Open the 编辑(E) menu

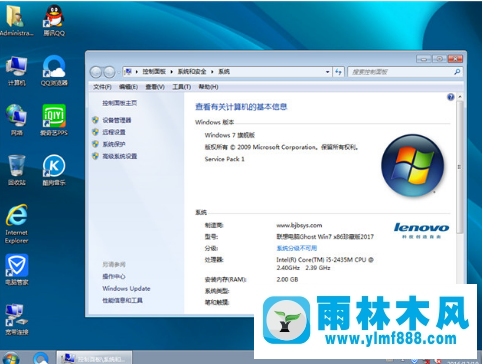coord(128,87)
